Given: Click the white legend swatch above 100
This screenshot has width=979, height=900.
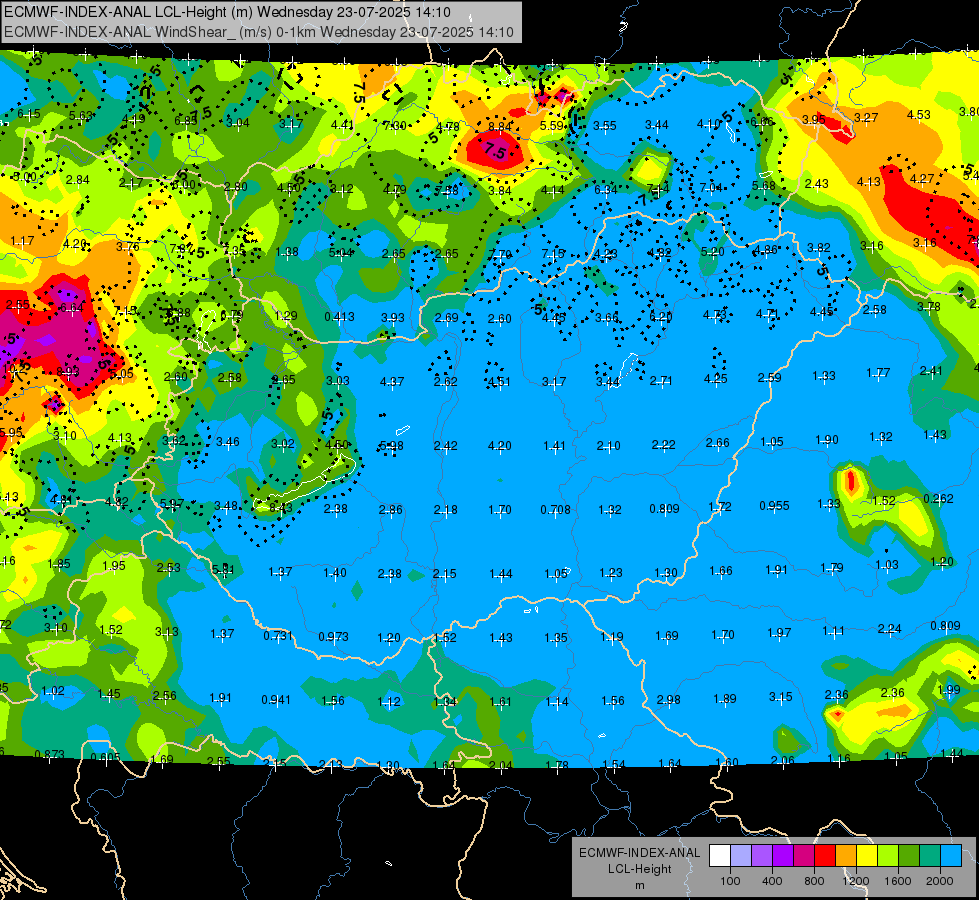Looking at the screenshot, I should [720, 856].
